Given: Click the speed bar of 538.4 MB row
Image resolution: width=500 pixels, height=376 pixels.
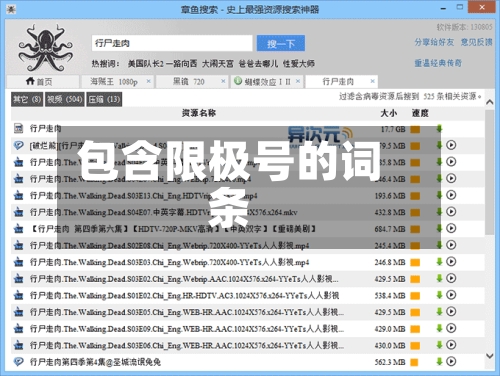Looking at the screenshot, I should (x=415, y=296).
